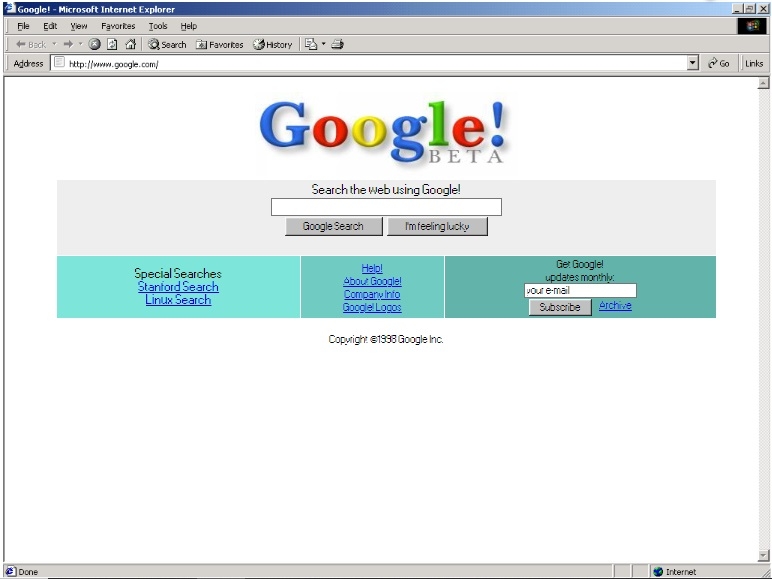Viewport: 772px width, 579px height.
Task: Click the 'Copyright ©1998 Google Inc.' text
Action: (386, 339)
